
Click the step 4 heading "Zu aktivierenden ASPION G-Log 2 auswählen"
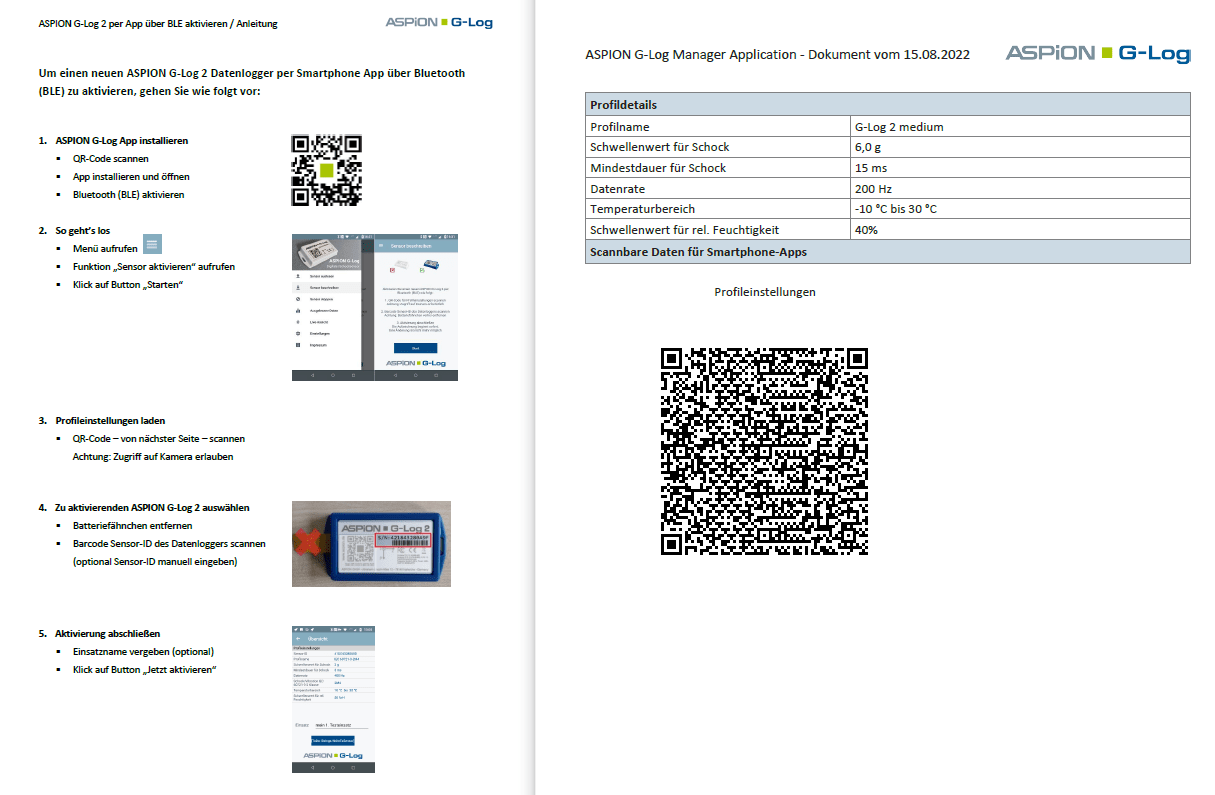click(152, 508)
